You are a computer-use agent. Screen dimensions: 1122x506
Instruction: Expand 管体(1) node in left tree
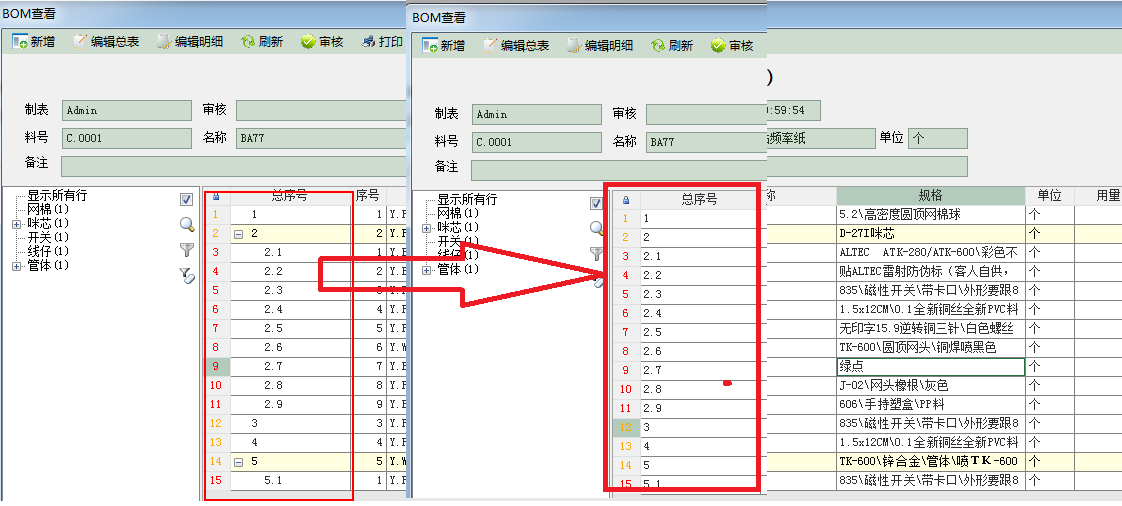tap(16, 266)
